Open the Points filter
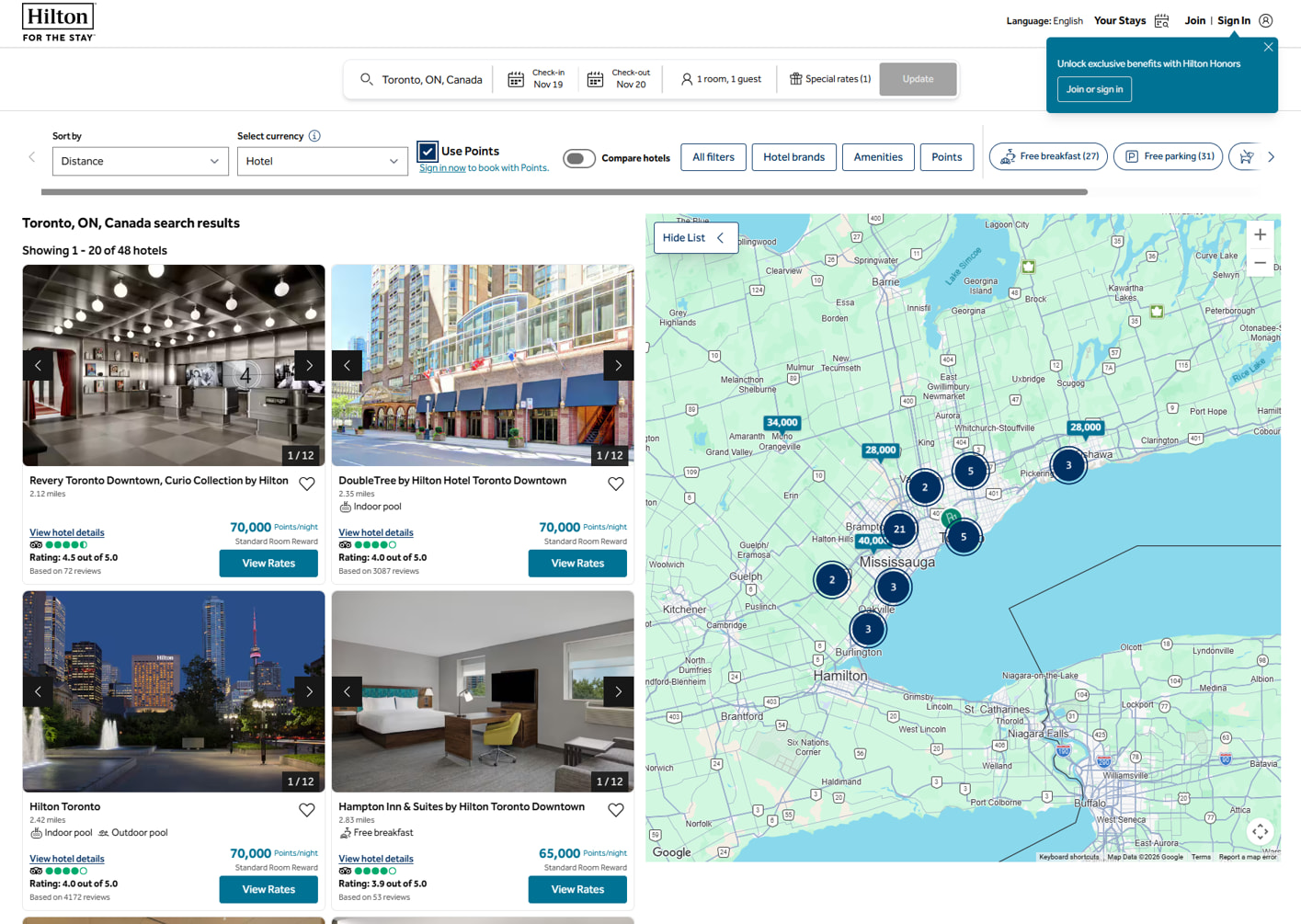This screenshot has width=1301, height=924. [x=946, y=157]
